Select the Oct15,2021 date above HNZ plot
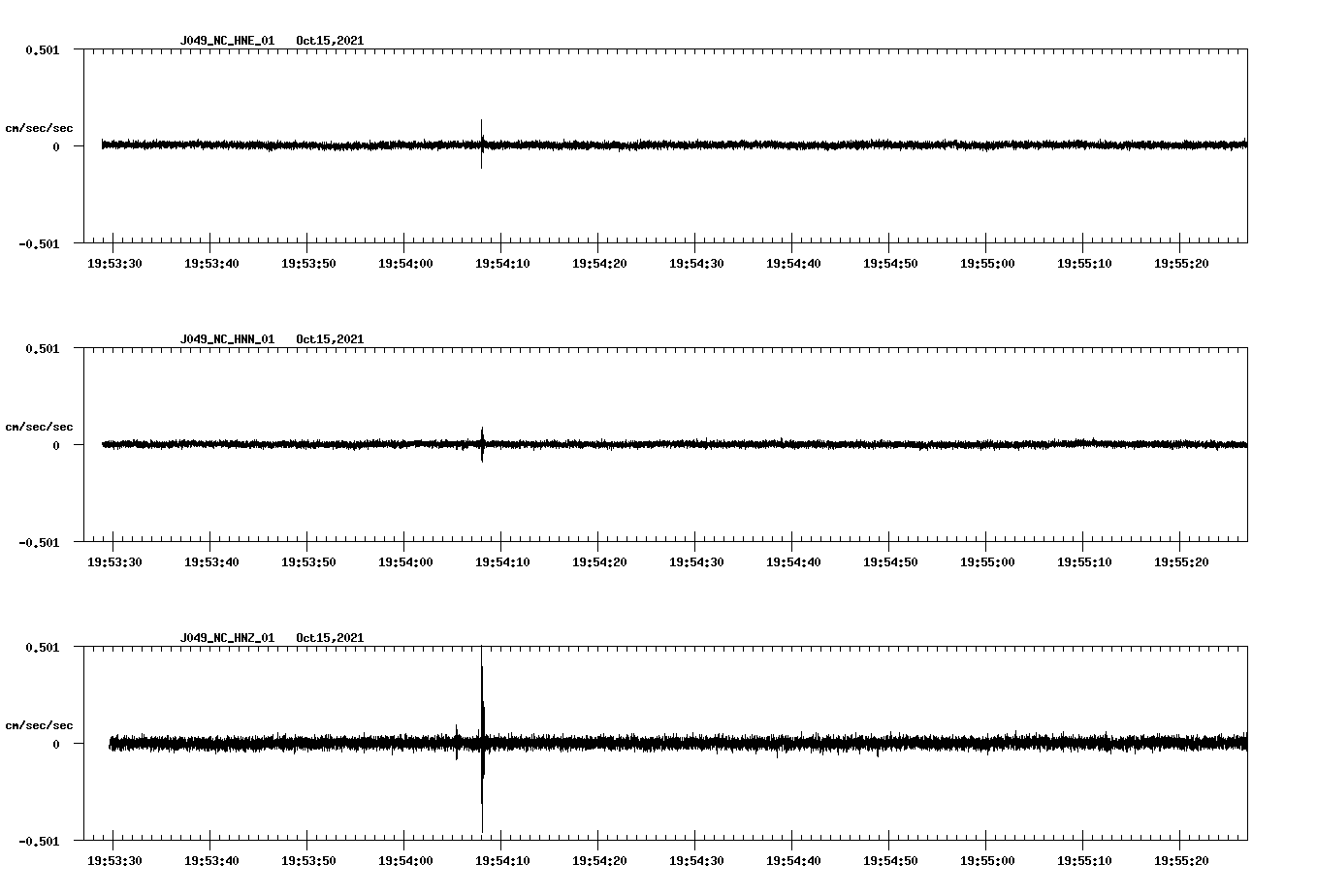The image size is (1317, 896). pyautogui.click(x=330, y=638)
